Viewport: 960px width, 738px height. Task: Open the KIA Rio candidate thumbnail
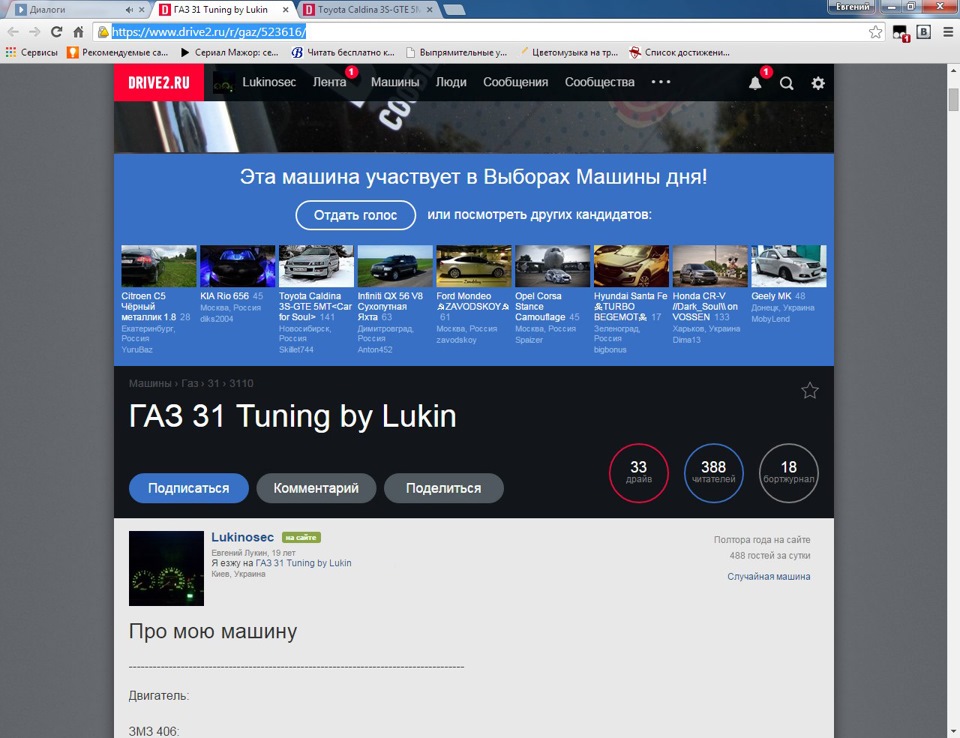pos(238,266)
